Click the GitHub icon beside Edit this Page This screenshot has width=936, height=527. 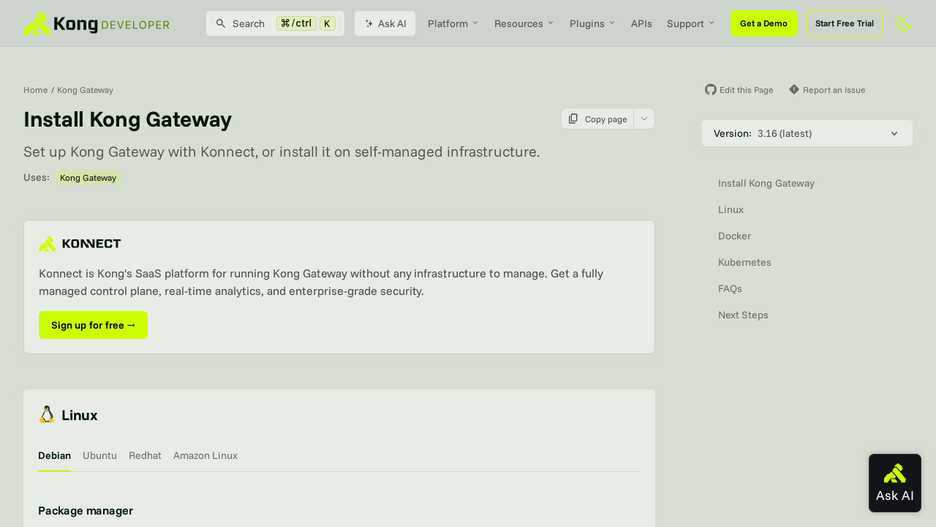click(x=710, y=90)
